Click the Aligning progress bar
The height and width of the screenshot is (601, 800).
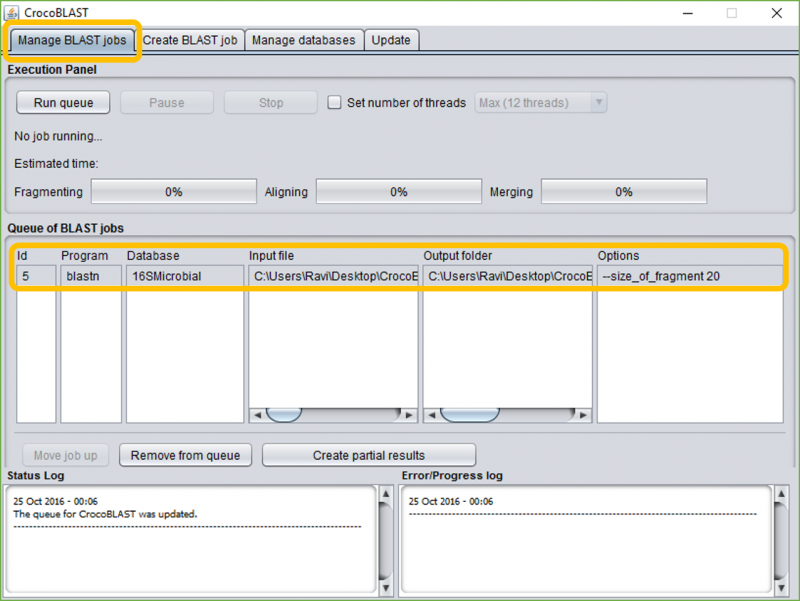tap(399, 192)
